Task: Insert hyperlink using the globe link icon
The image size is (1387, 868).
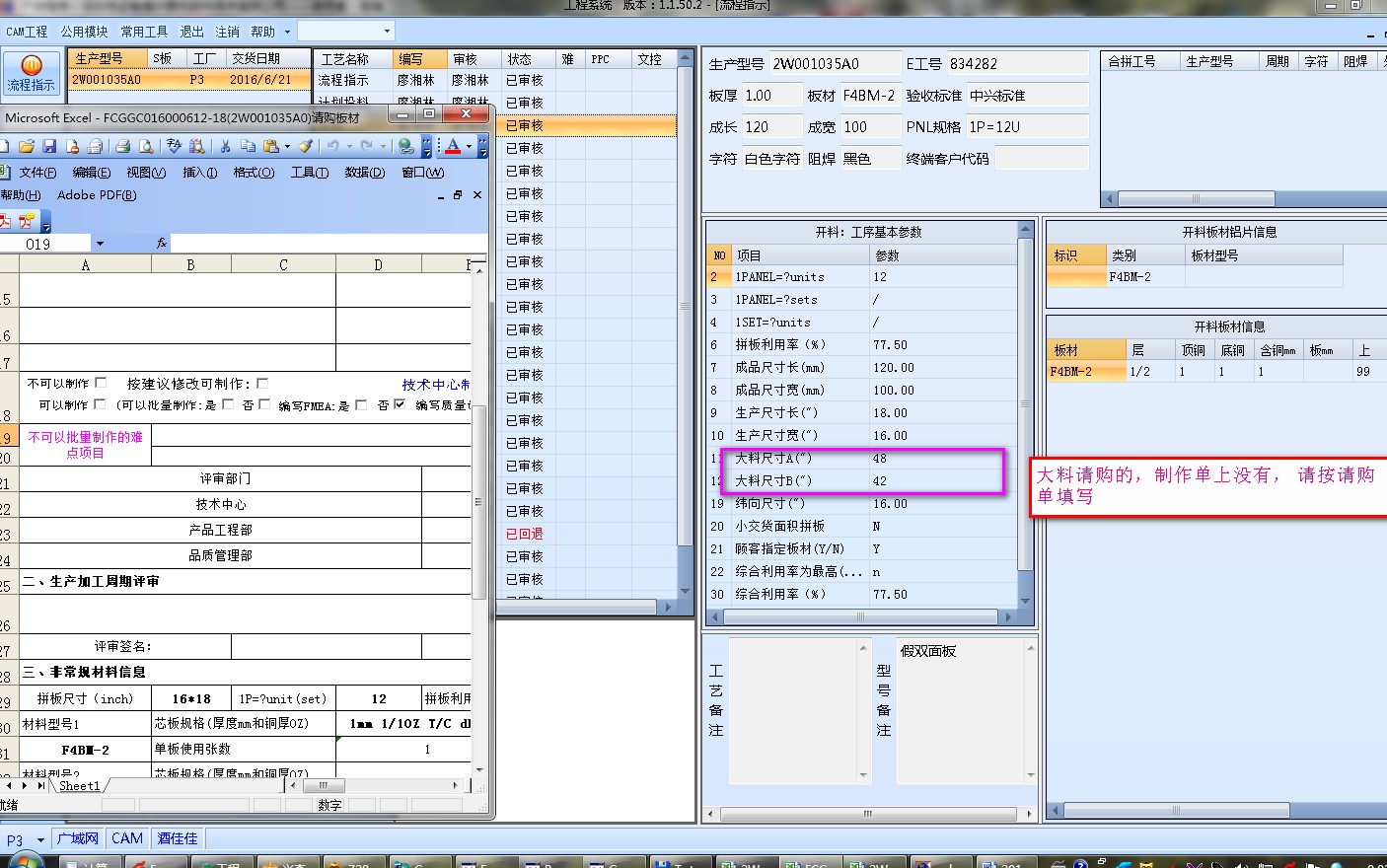Action: 405,146
